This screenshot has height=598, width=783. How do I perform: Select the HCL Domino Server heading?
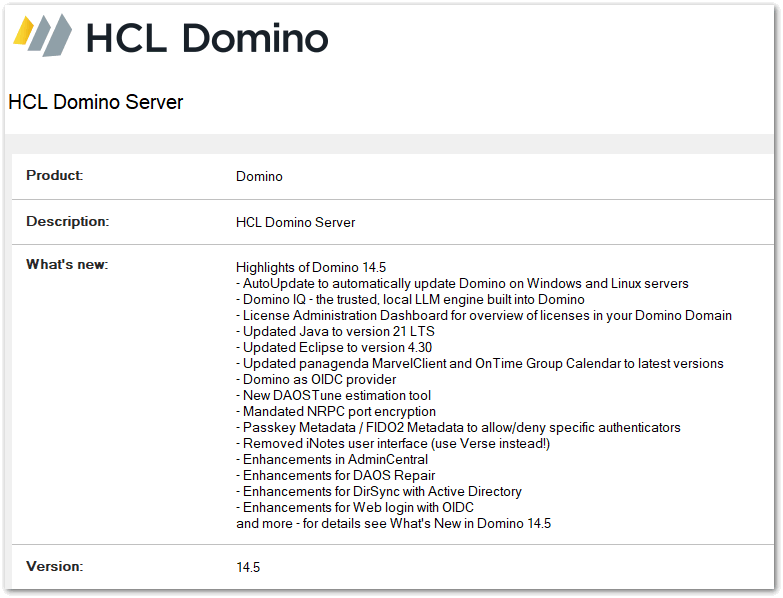click(x=96, y=102)
